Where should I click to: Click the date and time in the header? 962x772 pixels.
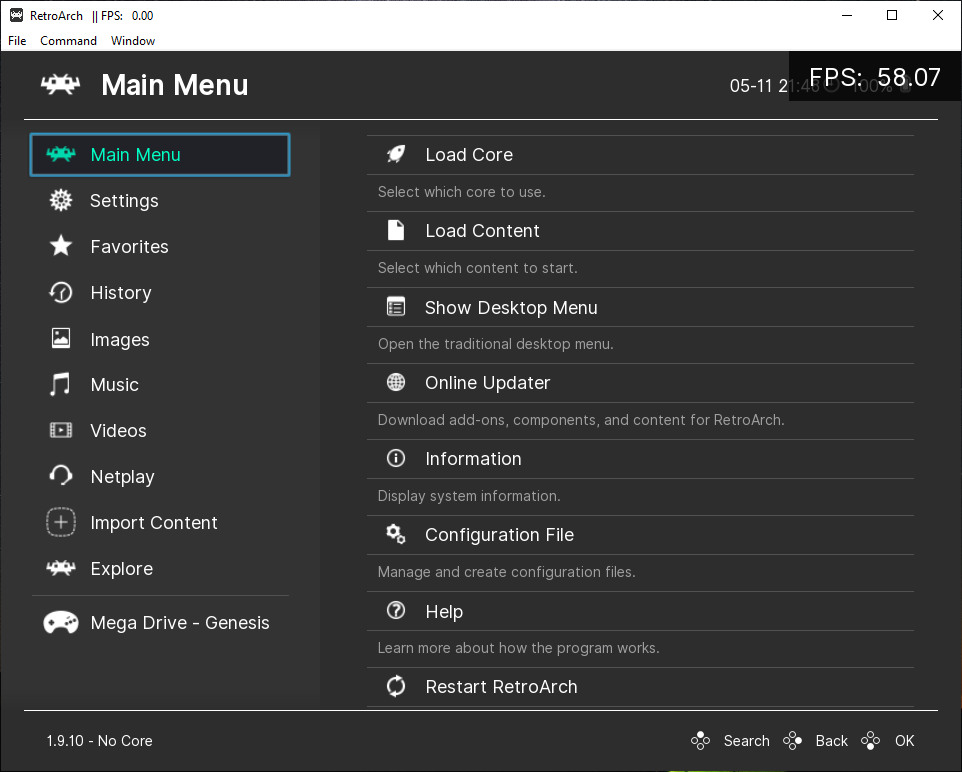774,86
